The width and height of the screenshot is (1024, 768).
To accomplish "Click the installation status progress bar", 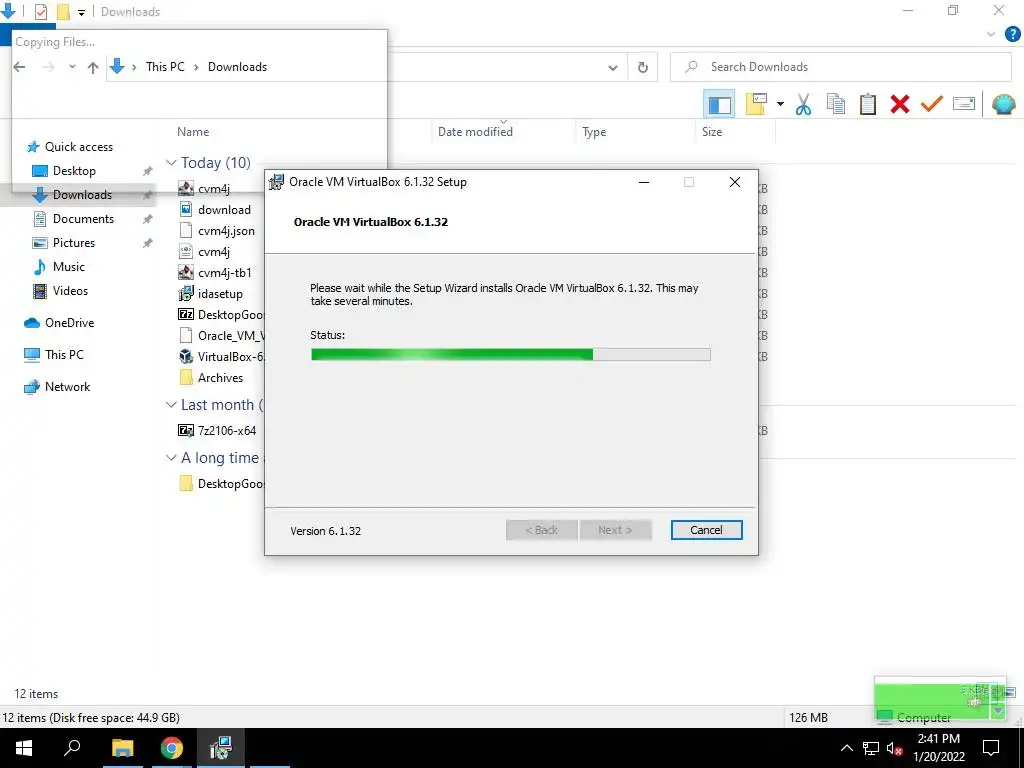I will click(511, 355).
